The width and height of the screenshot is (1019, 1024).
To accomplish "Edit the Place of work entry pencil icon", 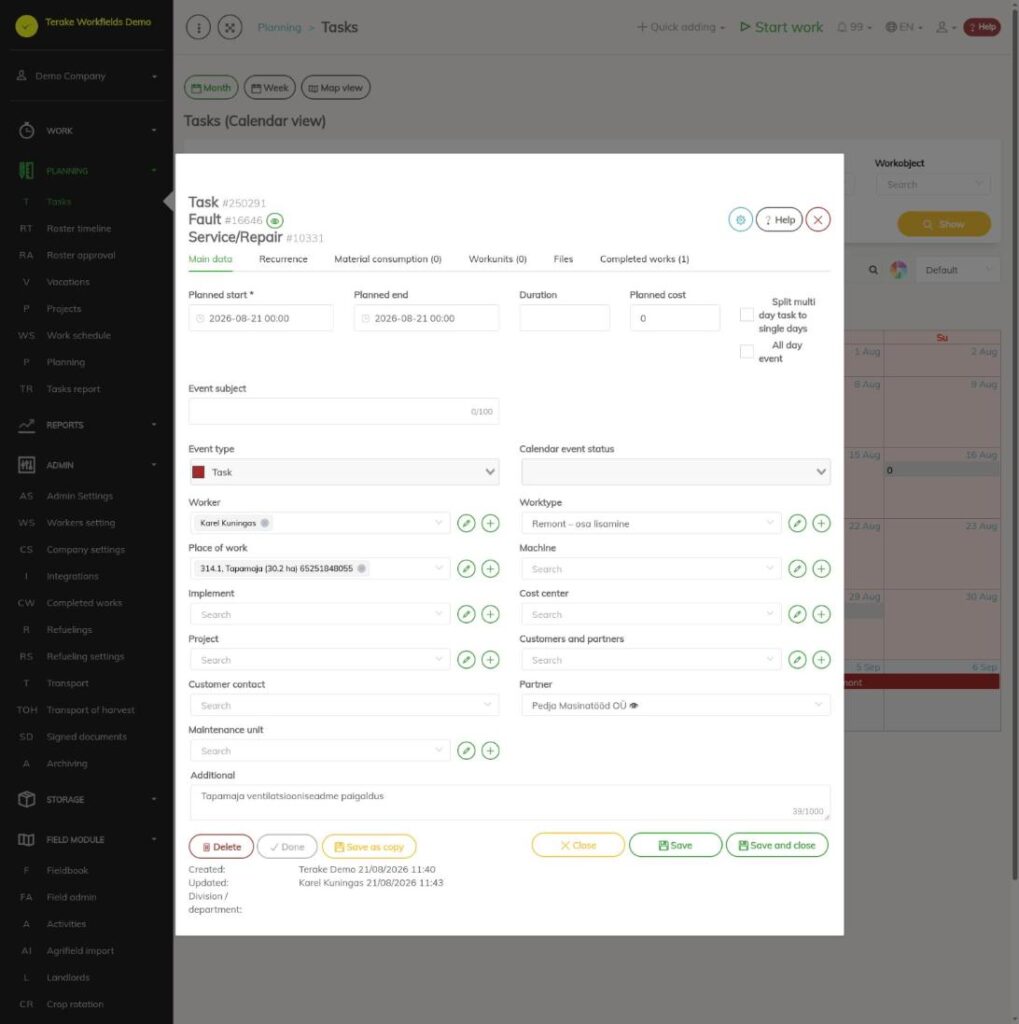I will (466, 569).
